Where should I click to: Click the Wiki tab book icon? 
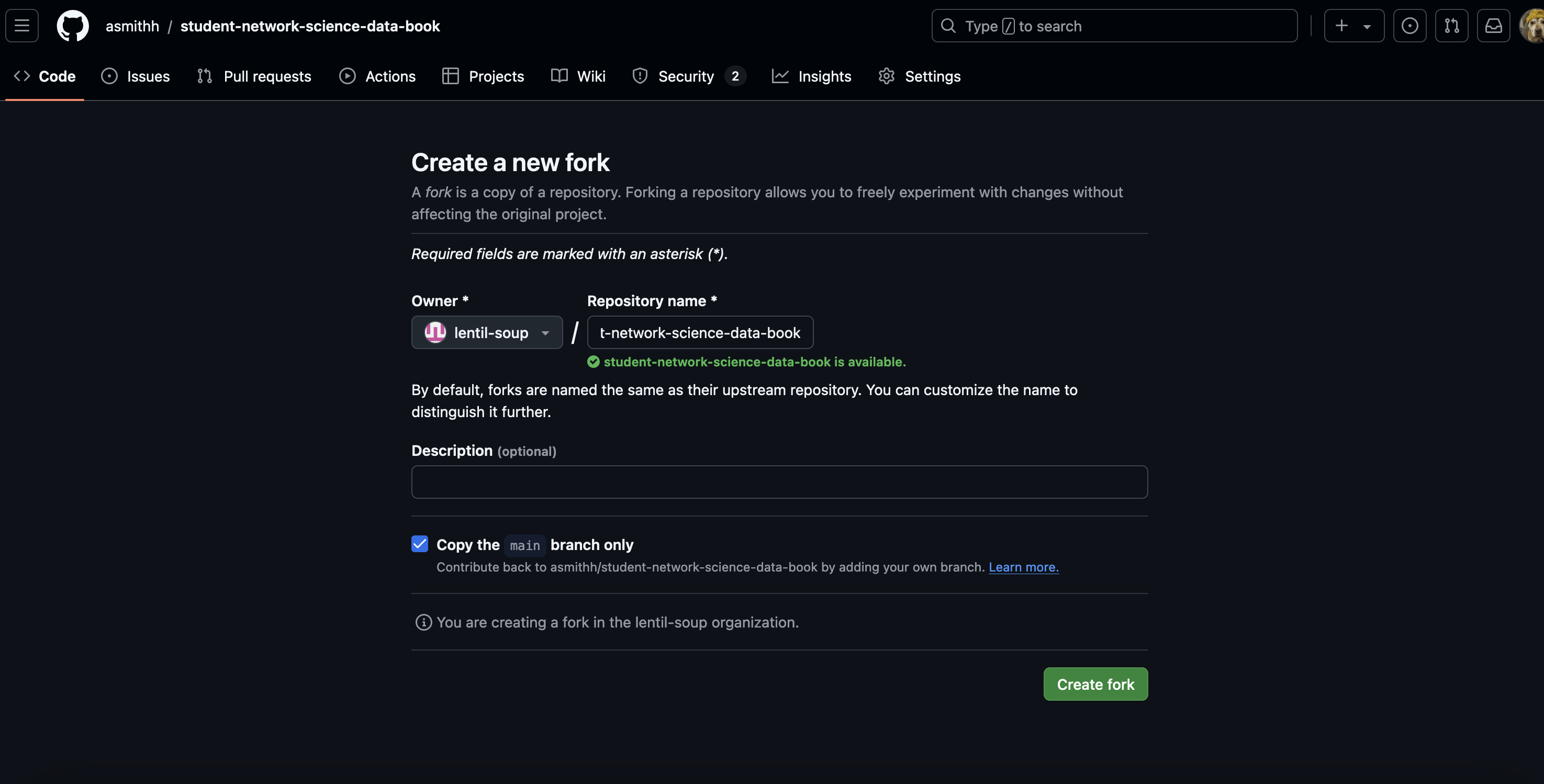559,76
